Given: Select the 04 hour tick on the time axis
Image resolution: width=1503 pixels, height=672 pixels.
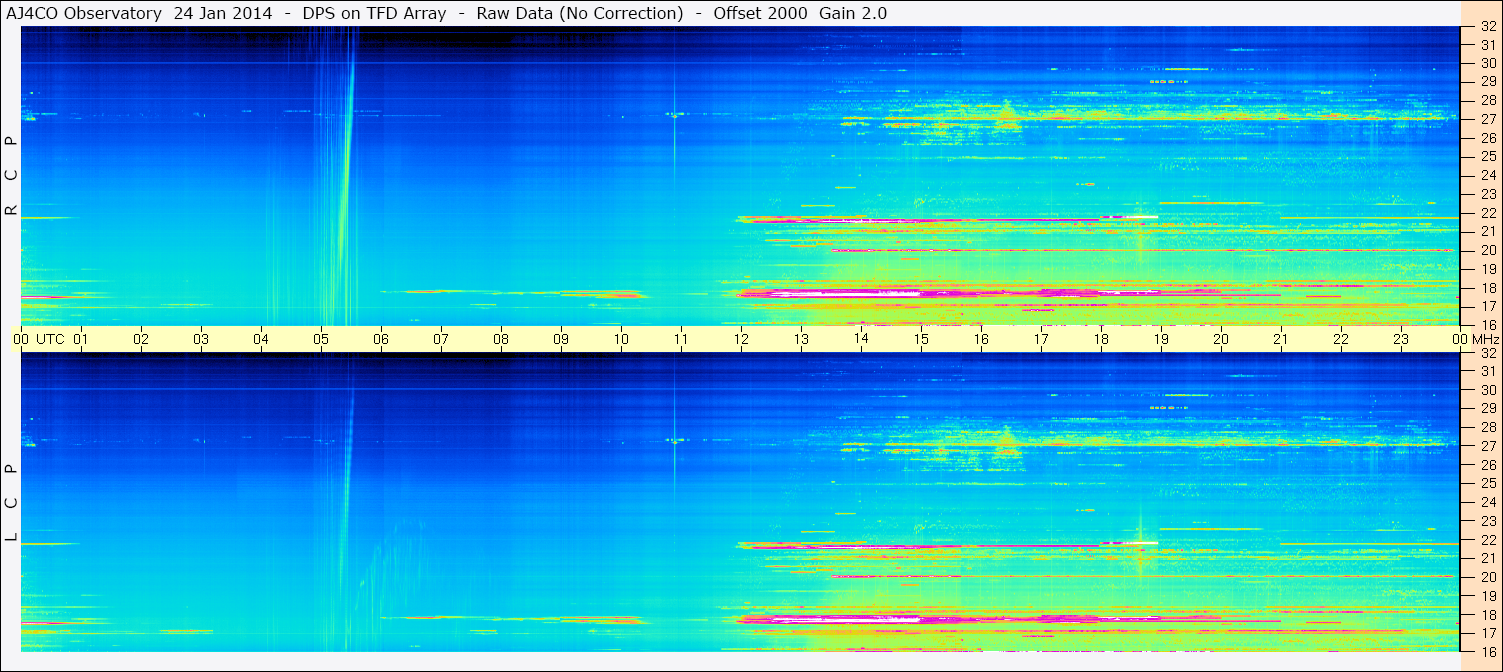Looking at the screenshot, I should click(x=261, y=340).
